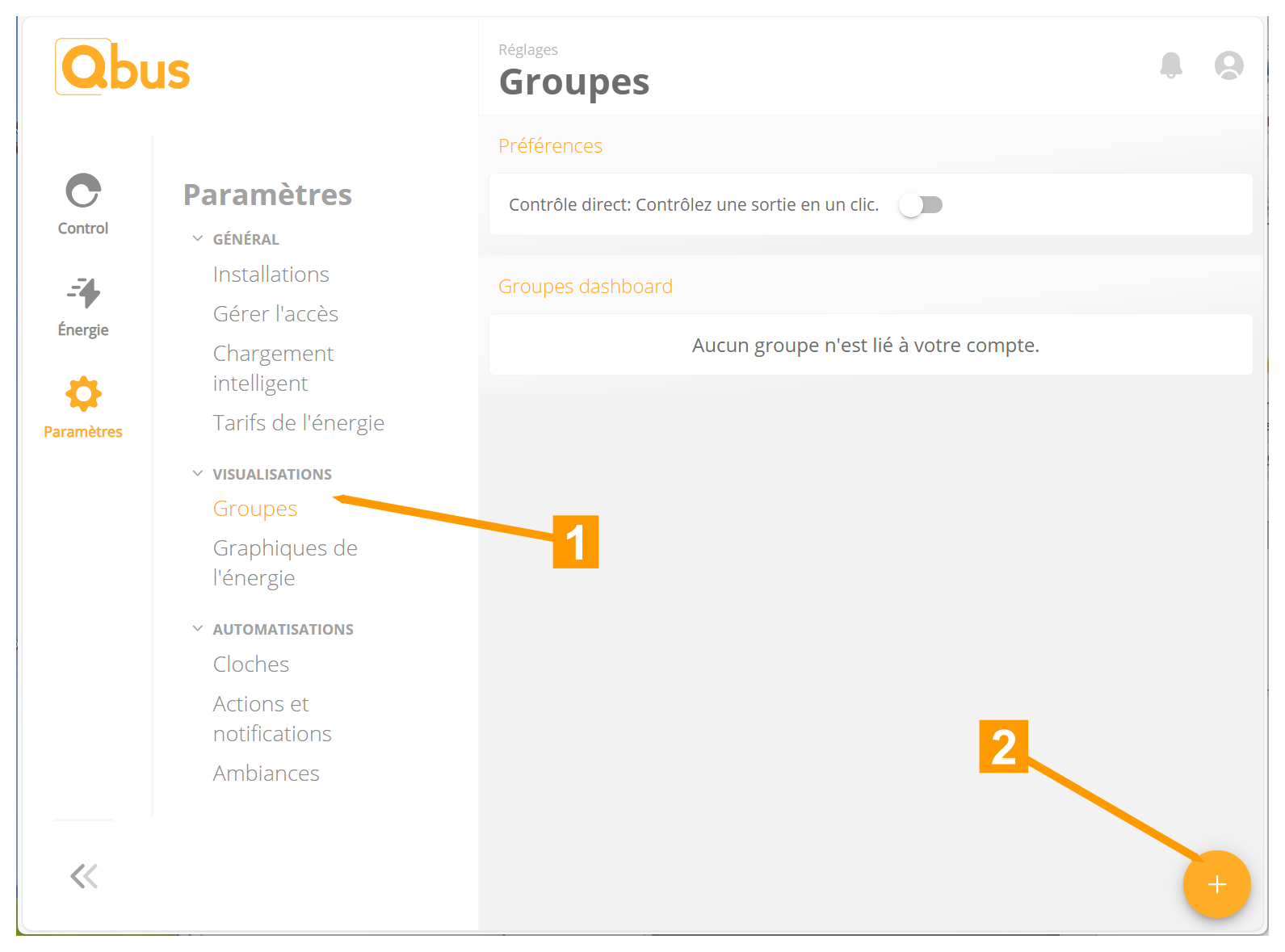The width and height of the screenshot is (1285, 952).
Task: Open Cloches settings
Action: [251, 665]
